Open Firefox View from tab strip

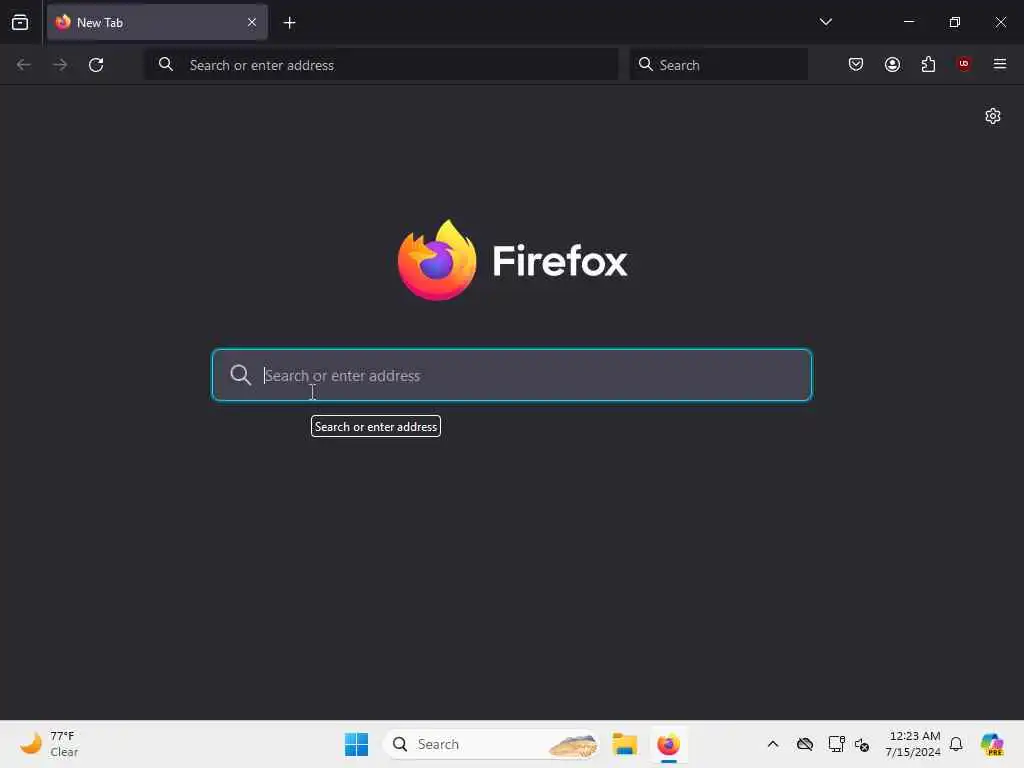click(20, 23)
